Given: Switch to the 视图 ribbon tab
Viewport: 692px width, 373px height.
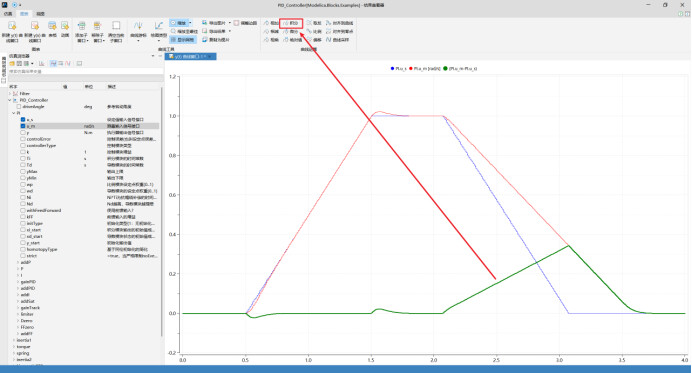Looking at the screenshot, I should (40, 14).
